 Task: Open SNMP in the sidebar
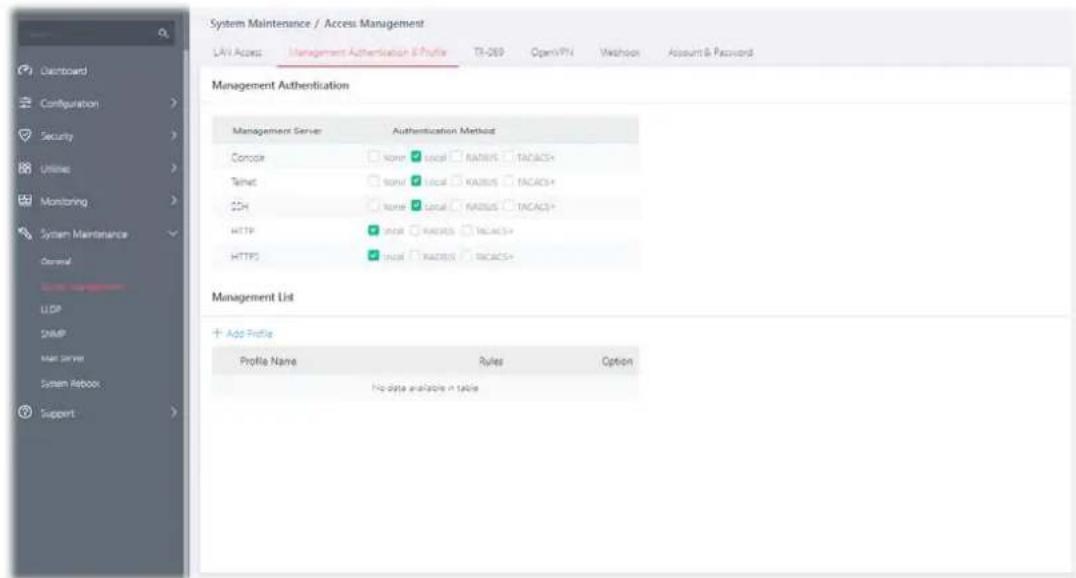coord(53,334)
